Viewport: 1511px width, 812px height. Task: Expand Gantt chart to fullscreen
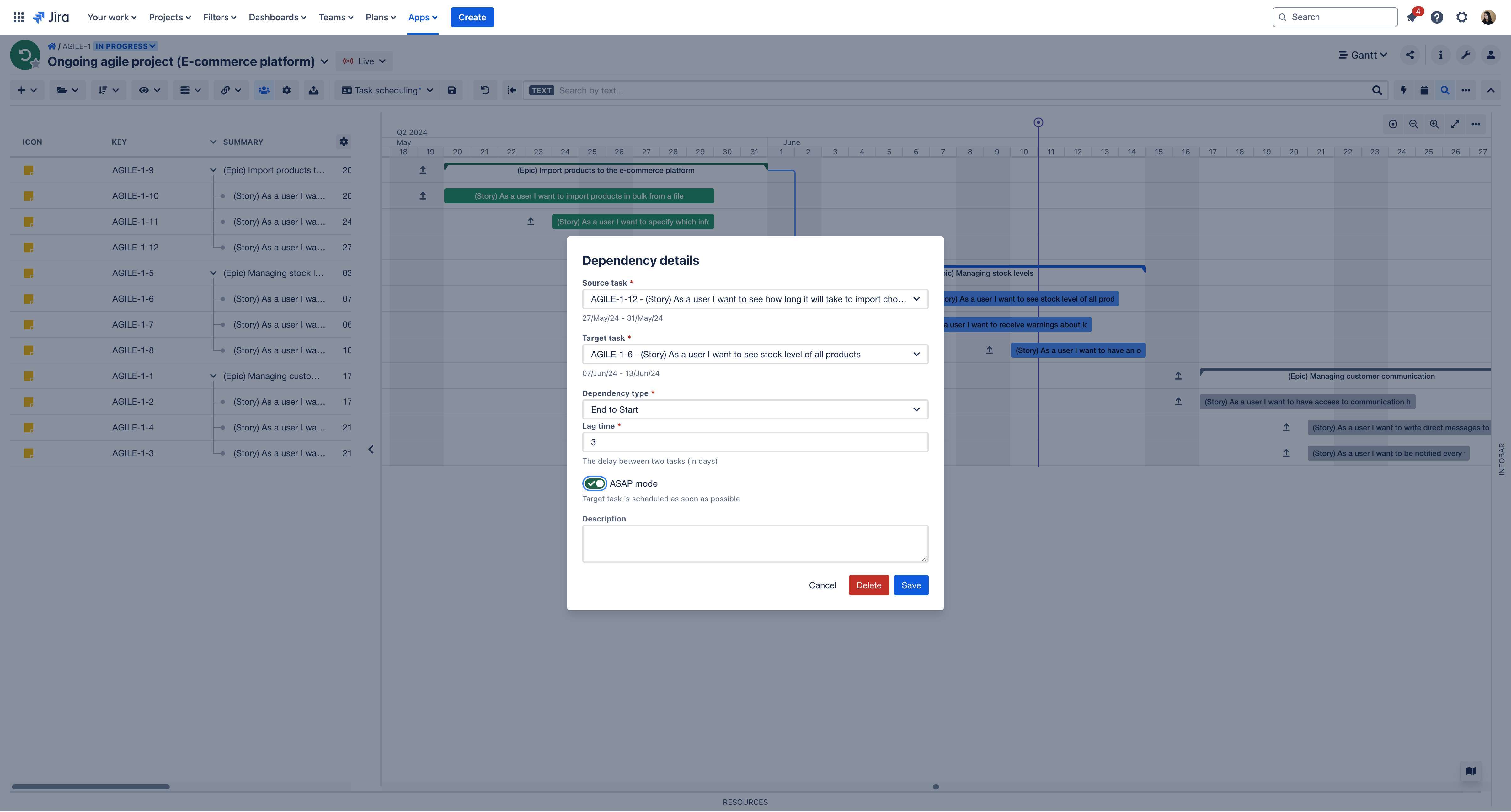coord(1455,124)
